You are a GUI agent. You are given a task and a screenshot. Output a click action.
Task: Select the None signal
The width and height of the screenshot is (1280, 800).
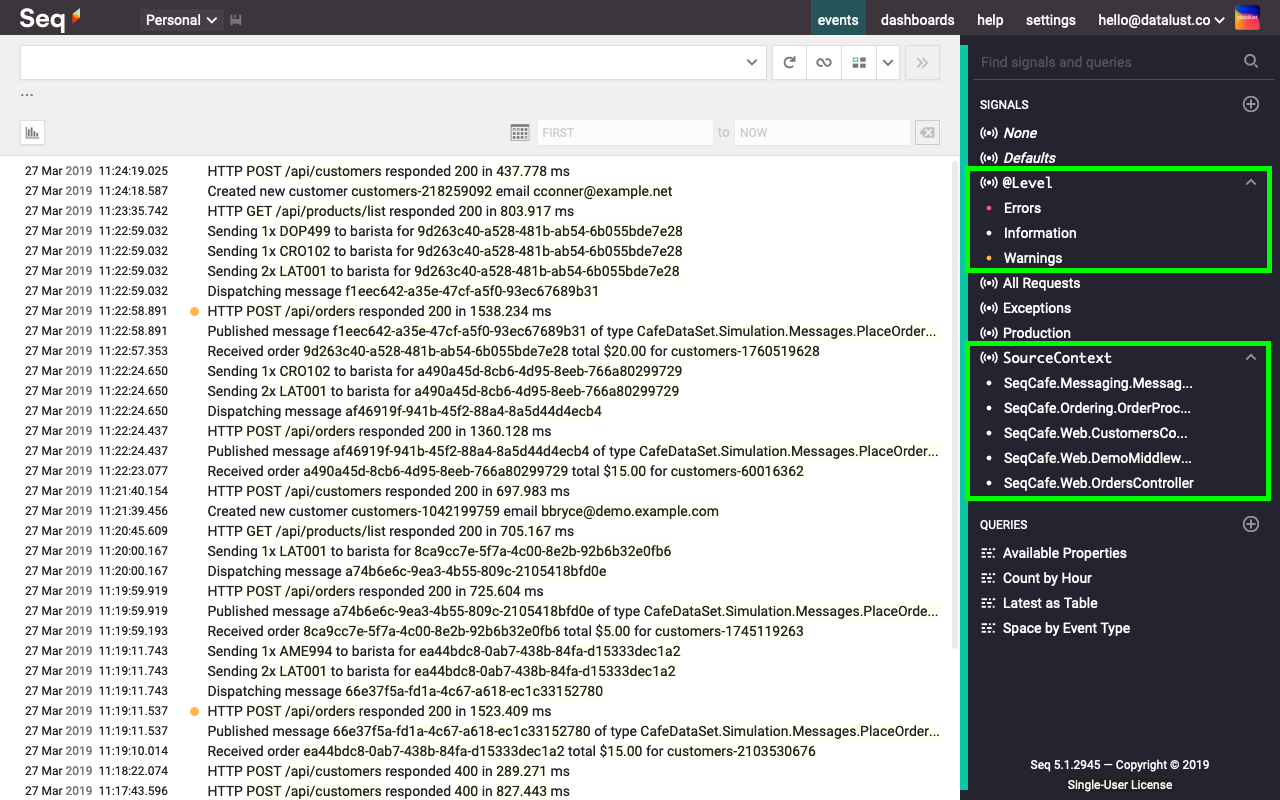pyautogui.click(x=1020, y=133)
